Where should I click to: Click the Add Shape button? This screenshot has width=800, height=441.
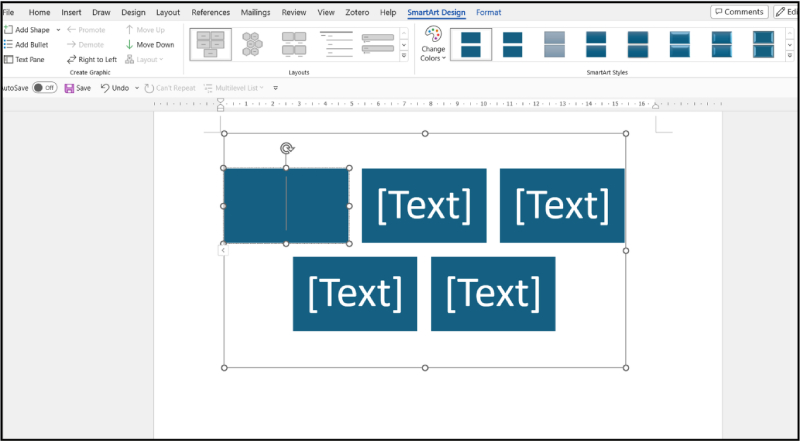coord(29,30)
